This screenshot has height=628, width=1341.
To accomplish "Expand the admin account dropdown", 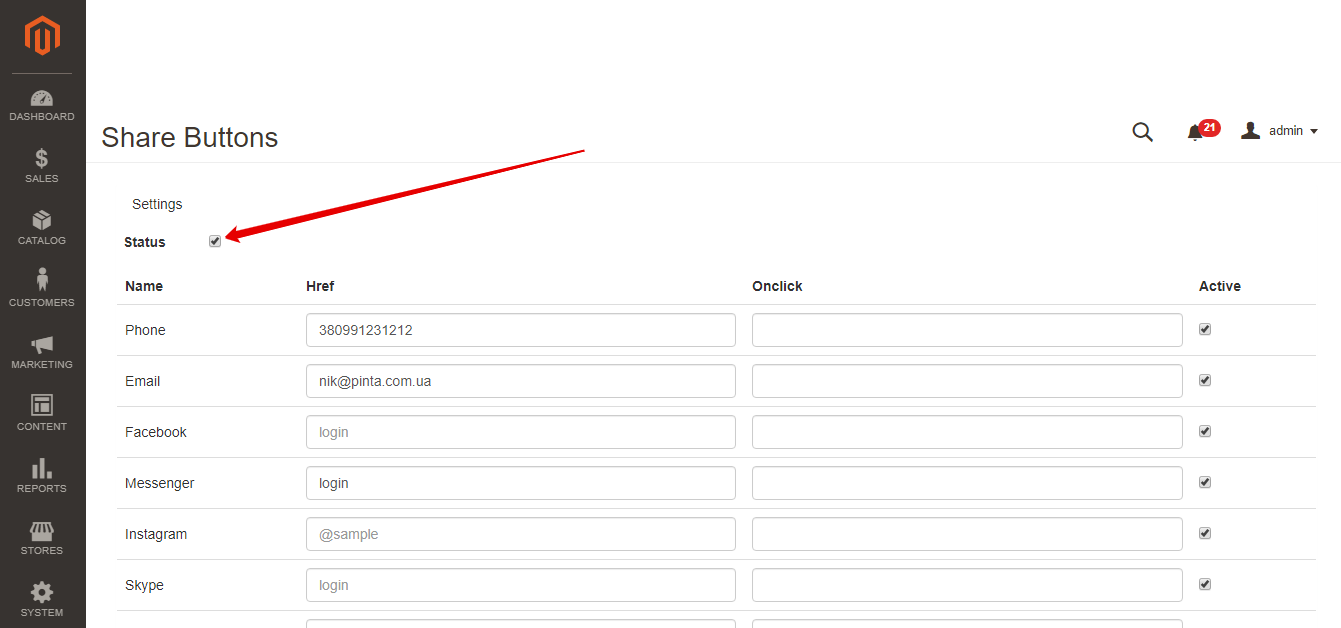I will coord(1279,131).
